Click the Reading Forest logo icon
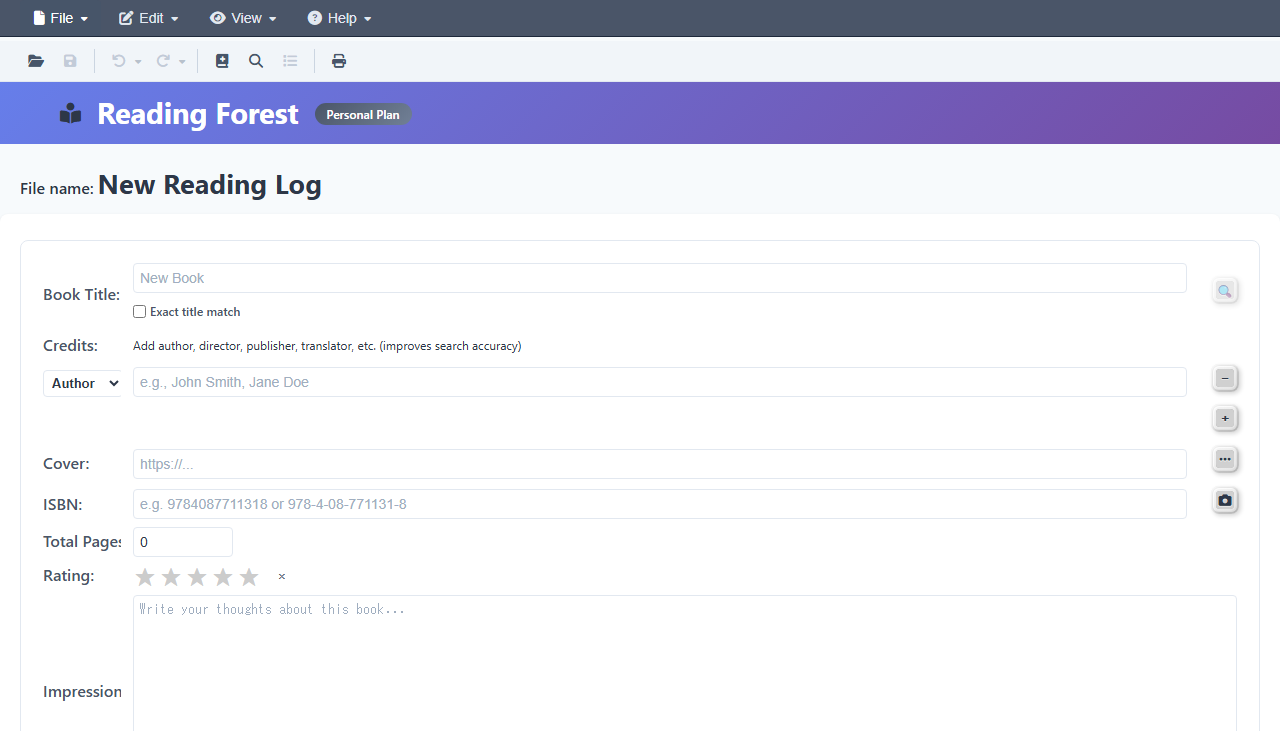The width and height of the screenshot is (1280, 731). click(x=70, y=113)
